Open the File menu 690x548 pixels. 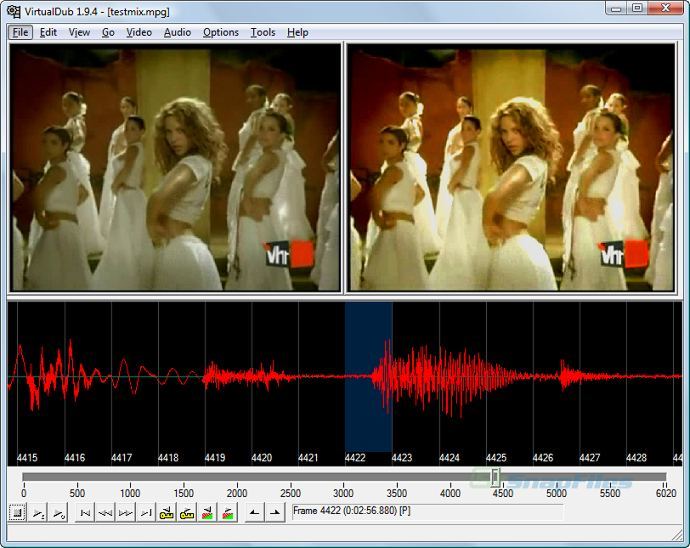(x=20, y=33)
